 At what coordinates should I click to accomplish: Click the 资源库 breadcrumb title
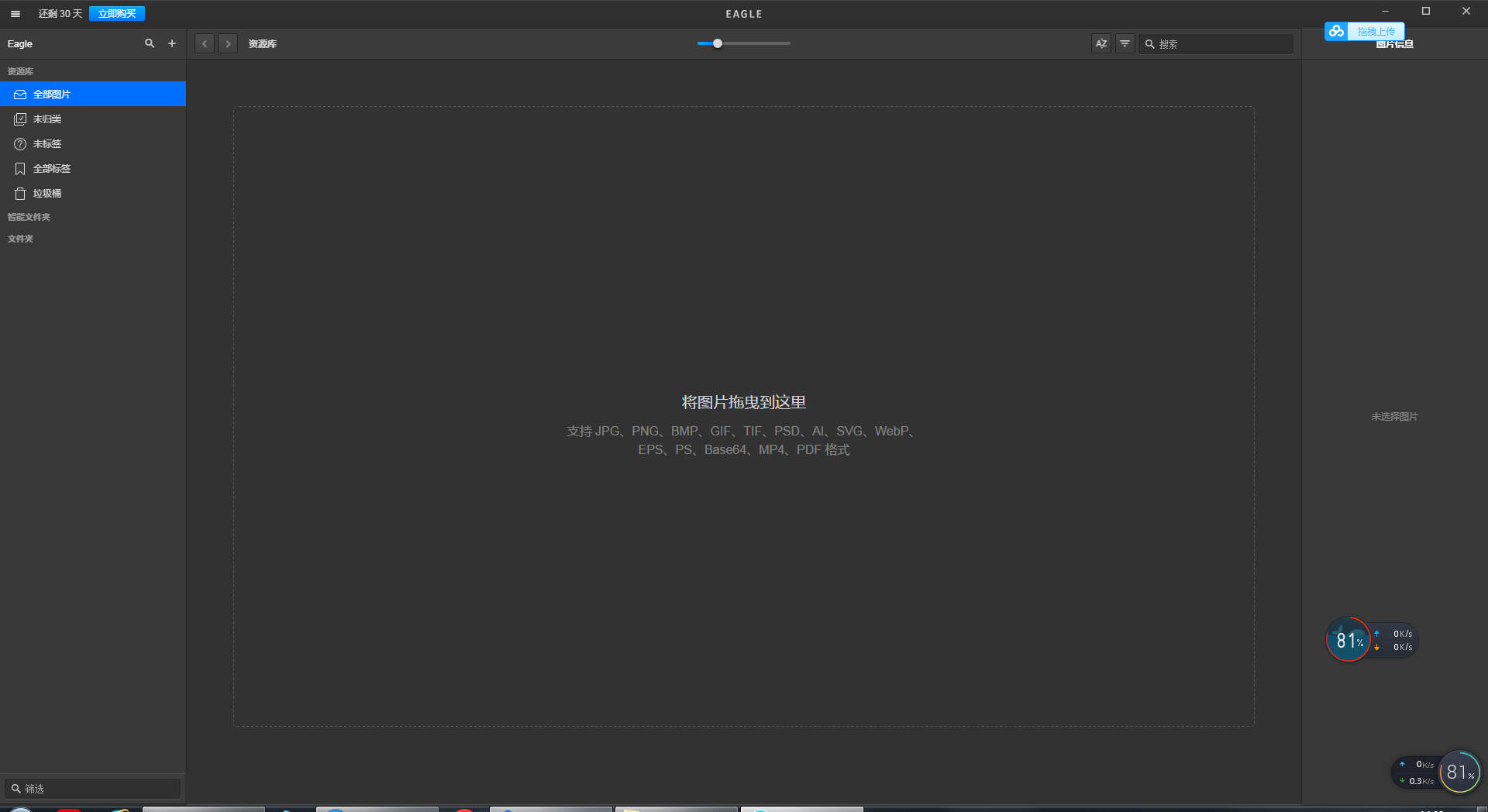click(x=262, y=43)
